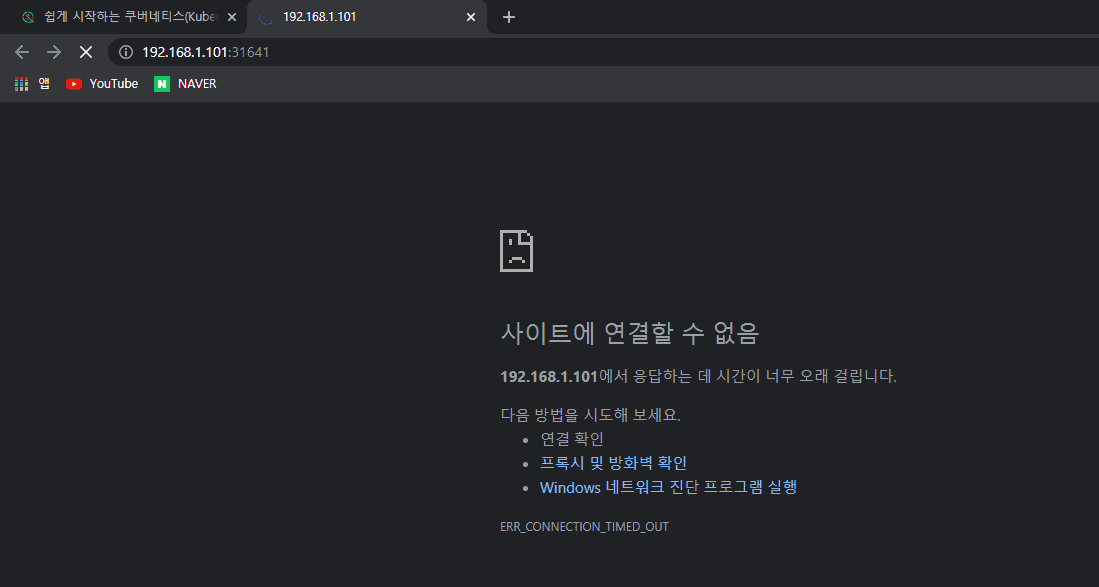Click the browser back arrow
Viewport: 1099px width, 587px height.
(x=22, y=52)
